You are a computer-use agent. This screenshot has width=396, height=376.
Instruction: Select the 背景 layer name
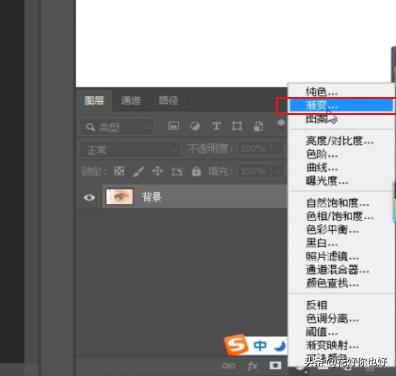coord(152,197)
